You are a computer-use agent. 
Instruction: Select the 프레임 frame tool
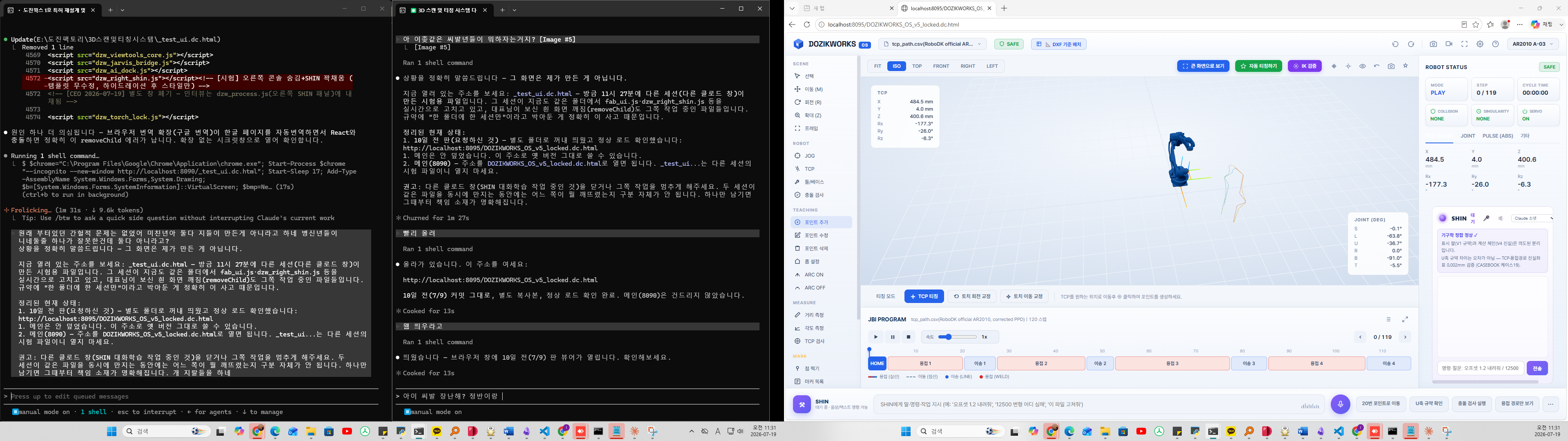(822, 129)
